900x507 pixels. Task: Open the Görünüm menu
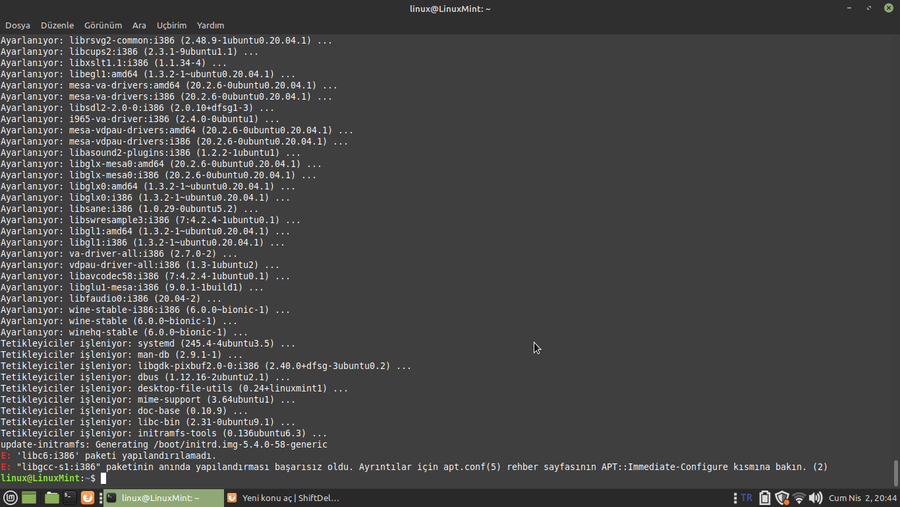point(103,25)
